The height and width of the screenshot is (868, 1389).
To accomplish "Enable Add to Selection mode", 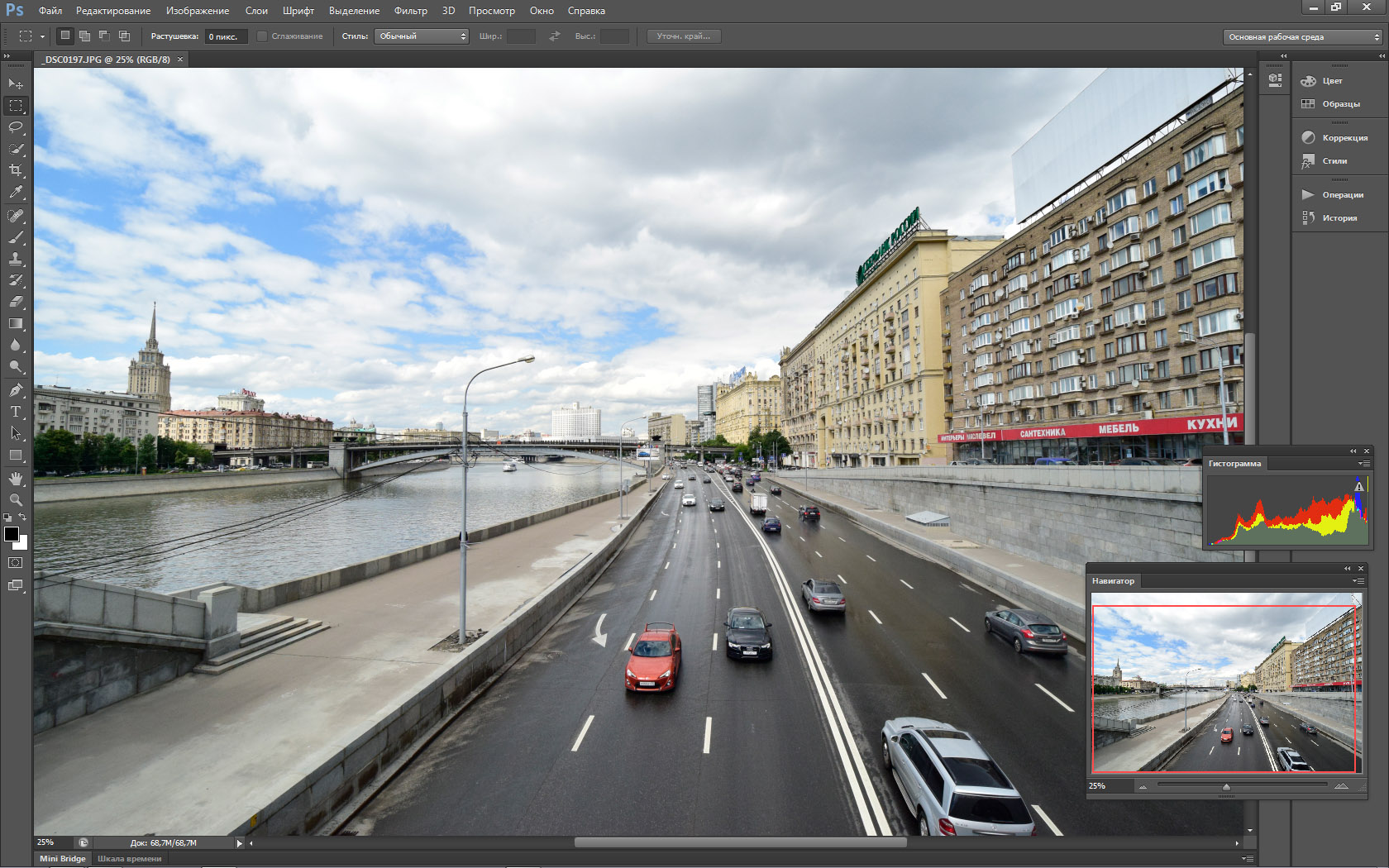I will tap(84, 36).
